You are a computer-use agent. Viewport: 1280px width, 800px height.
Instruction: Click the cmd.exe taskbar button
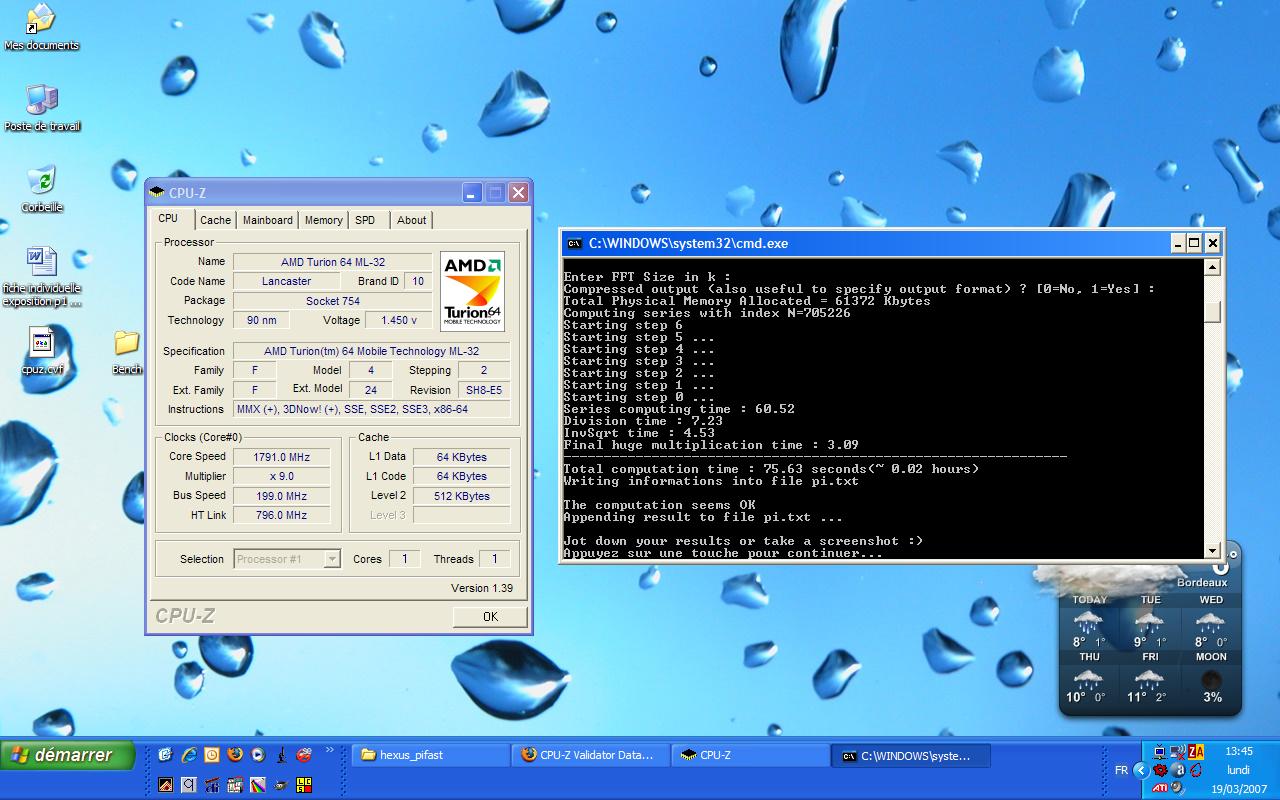[910, 755]
